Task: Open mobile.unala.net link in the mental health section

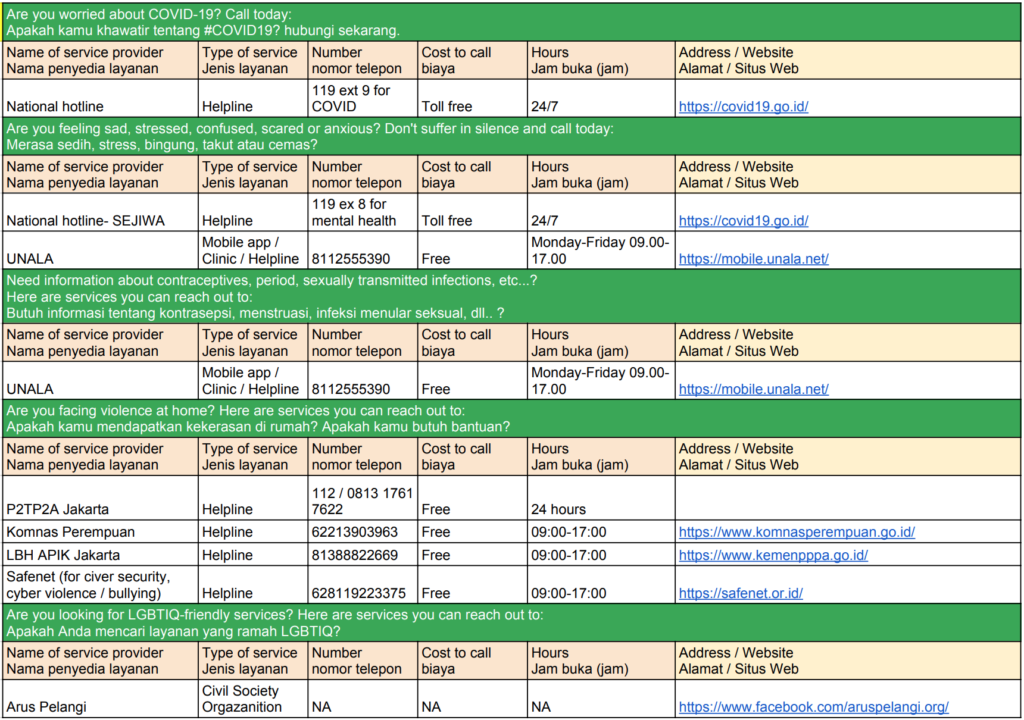Action: pos(754,259)
